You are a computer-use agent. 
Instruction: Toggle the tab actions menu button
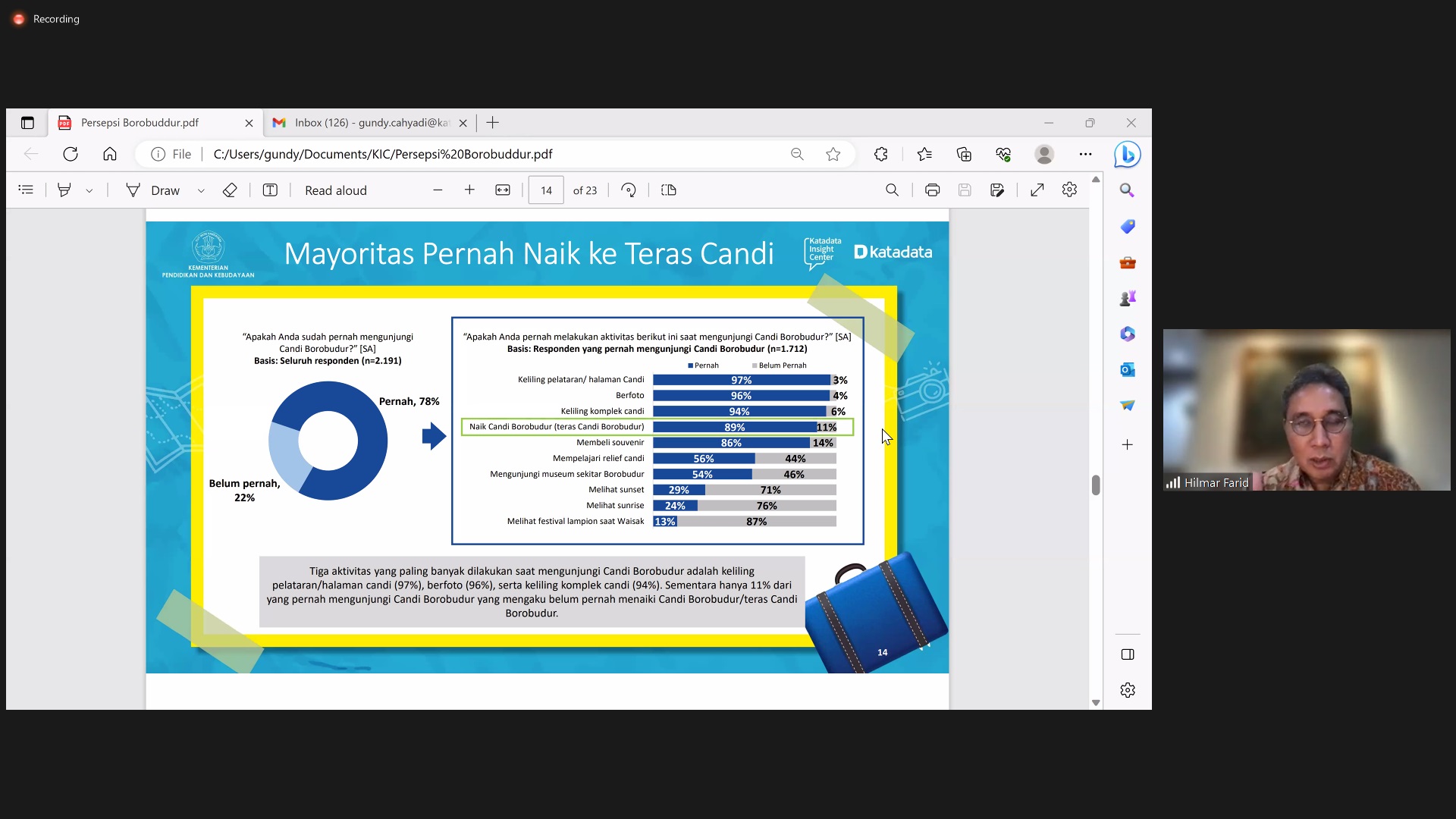point(27,123)
